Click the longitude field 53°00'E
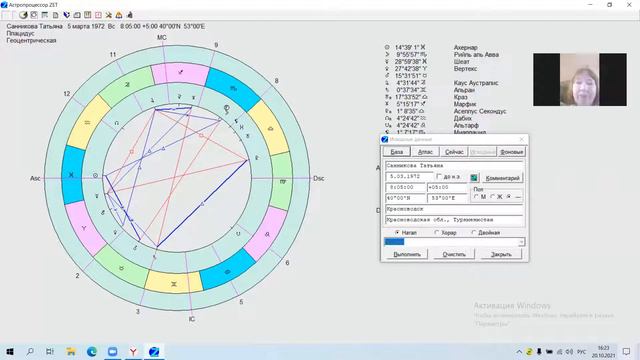Screen dimensions: 640x360 click(447, 198)
